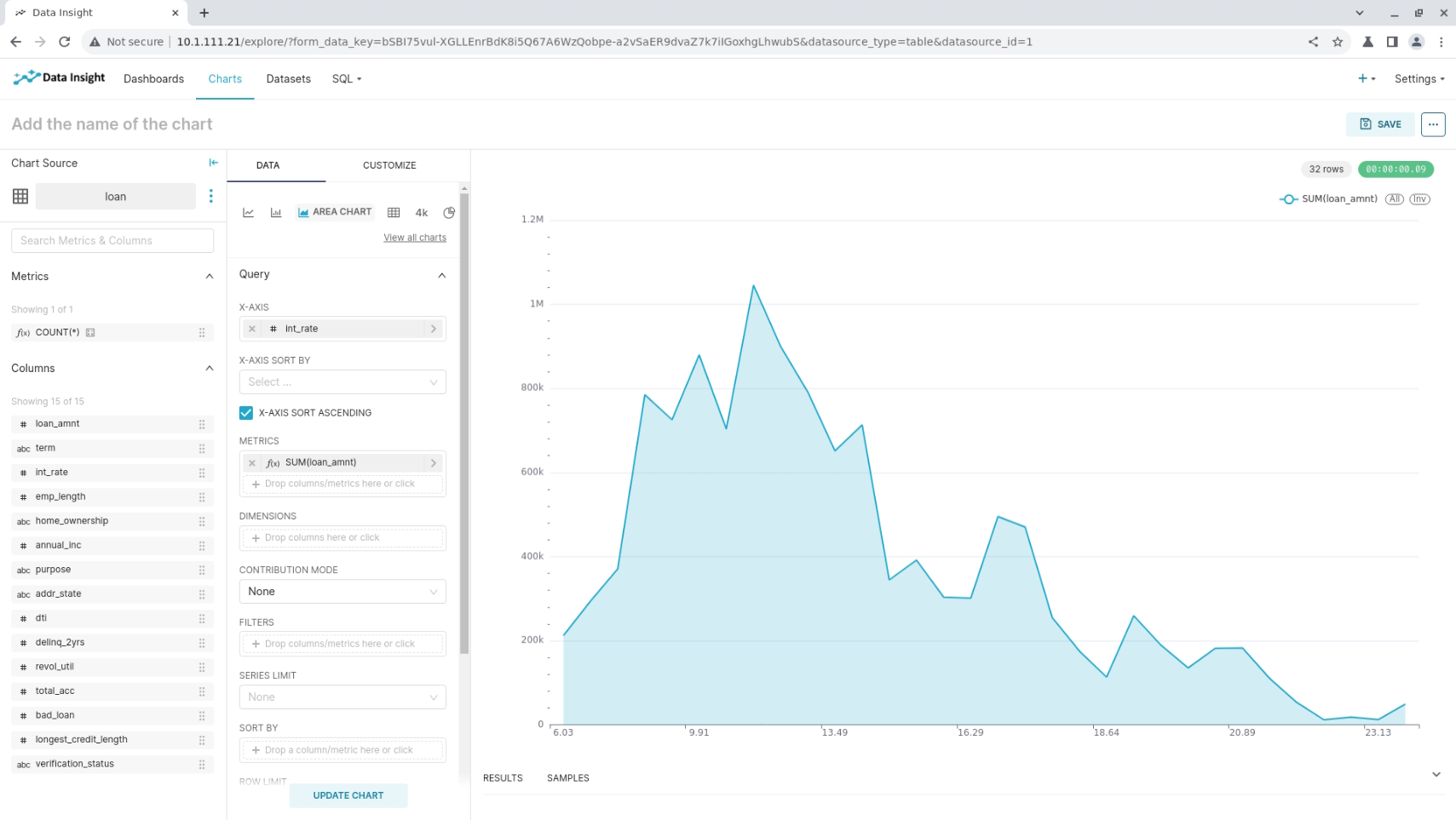
Task: Collapse the Metrics section in the left sidebar
Action: (x=210, y=276)
